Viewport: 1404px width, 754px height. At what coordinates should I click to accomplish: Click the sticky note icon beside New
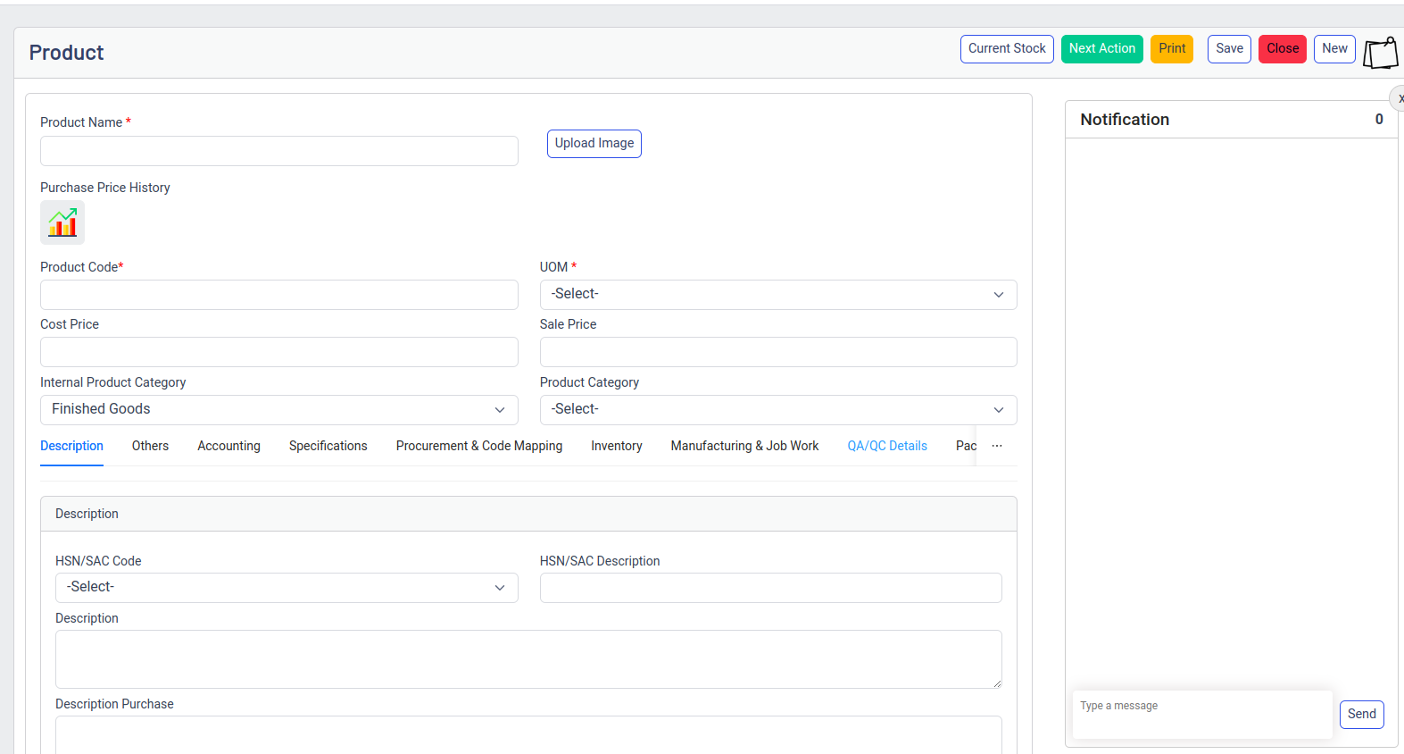coord(1381,52)
